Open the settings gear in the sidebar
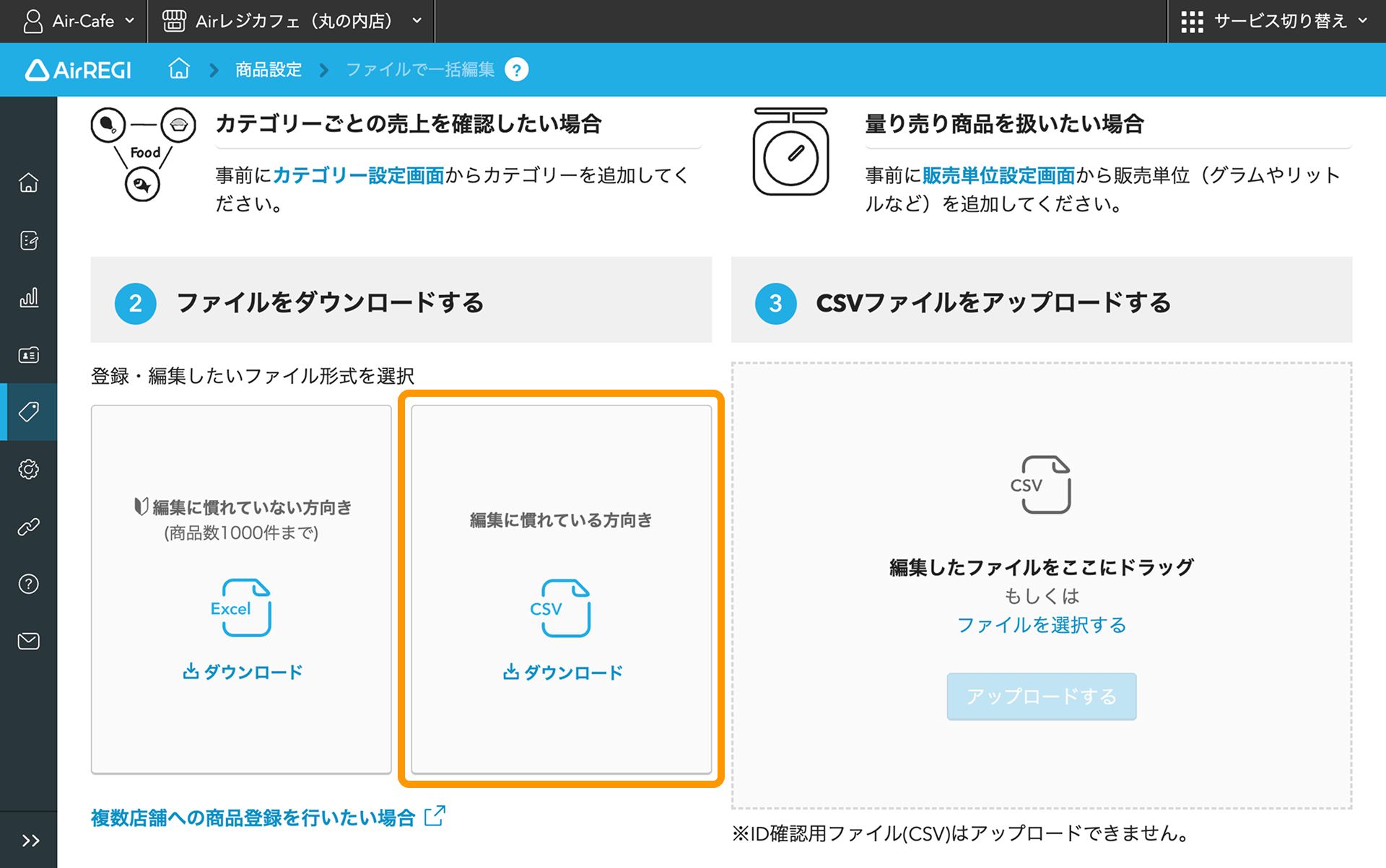 tap(28, 469)
